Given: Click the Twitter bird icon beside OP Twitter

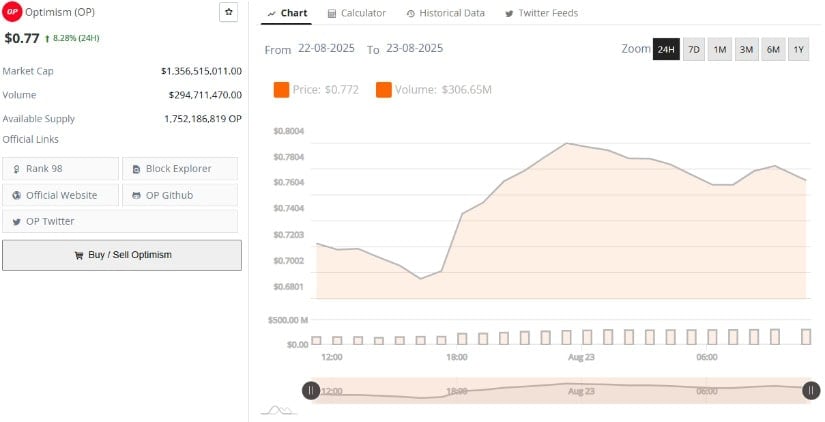Looking at the screenshot, I should pos(16,222).
